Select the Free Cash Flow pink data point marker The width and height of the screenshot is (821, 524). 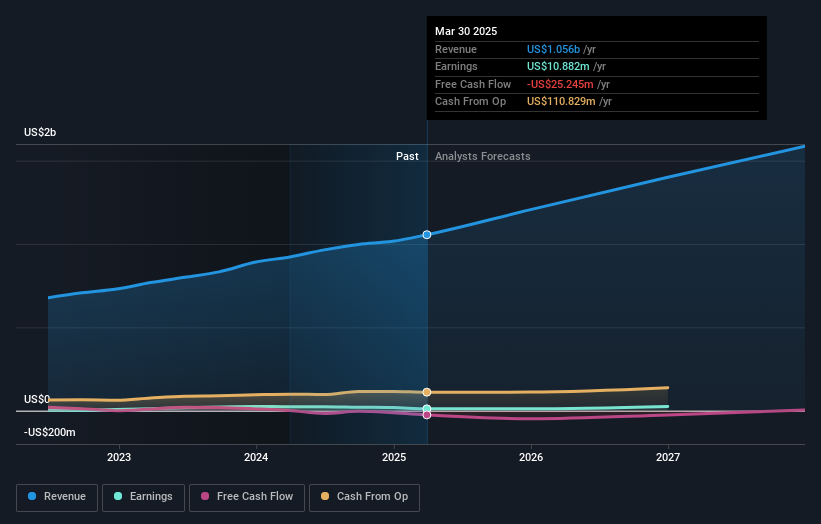point(427,415)
